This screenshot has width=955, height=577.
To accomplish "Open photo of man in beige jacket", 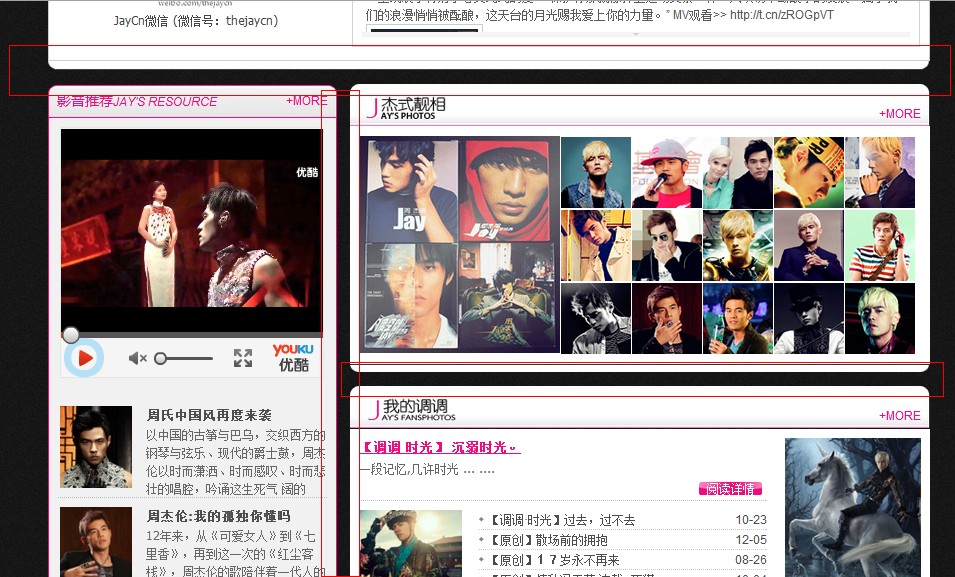I will [596, 246].
